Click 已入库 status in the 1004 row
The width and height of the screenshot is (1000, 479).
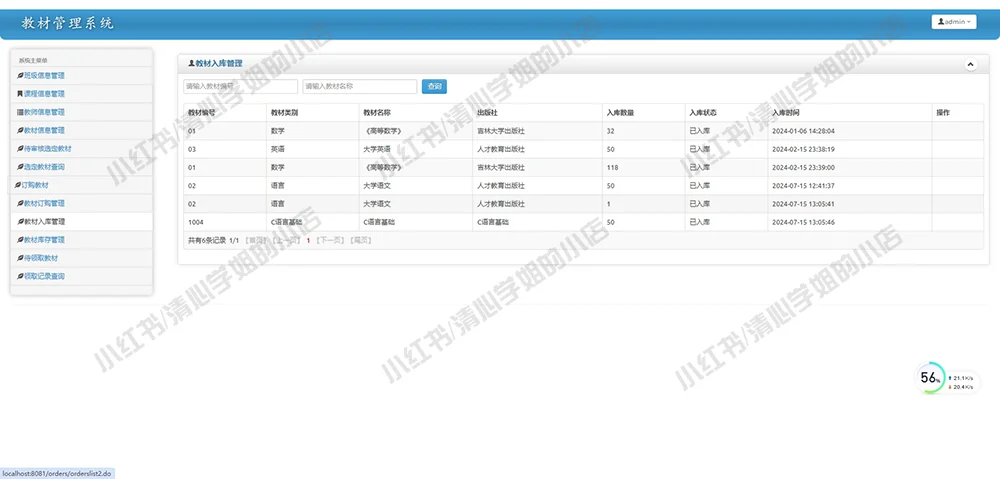(x=700, y=222)
